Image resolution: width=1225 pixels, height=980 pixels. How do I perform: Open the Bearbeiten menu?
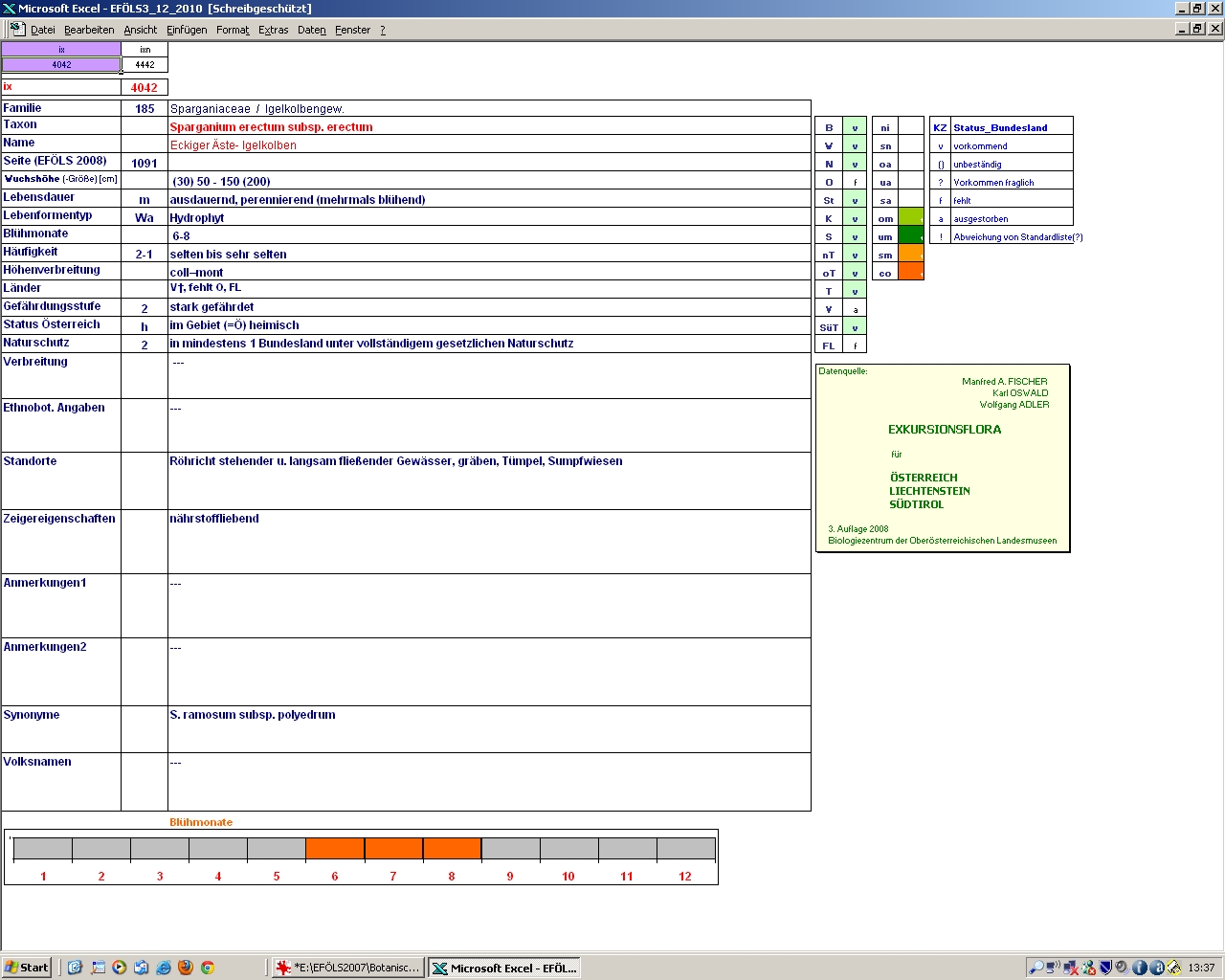[89, 30]
